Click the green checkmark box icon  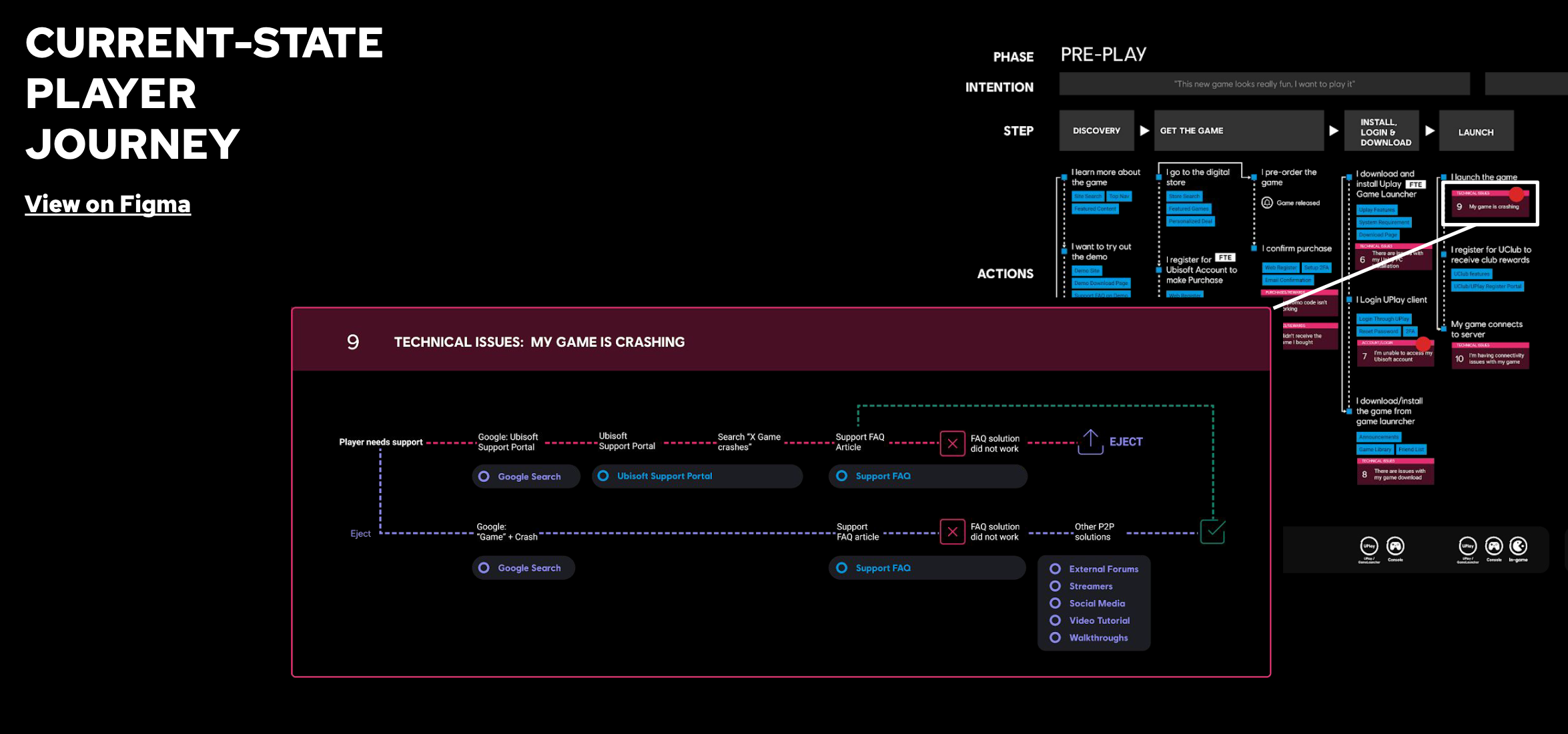coord(1212,532)
